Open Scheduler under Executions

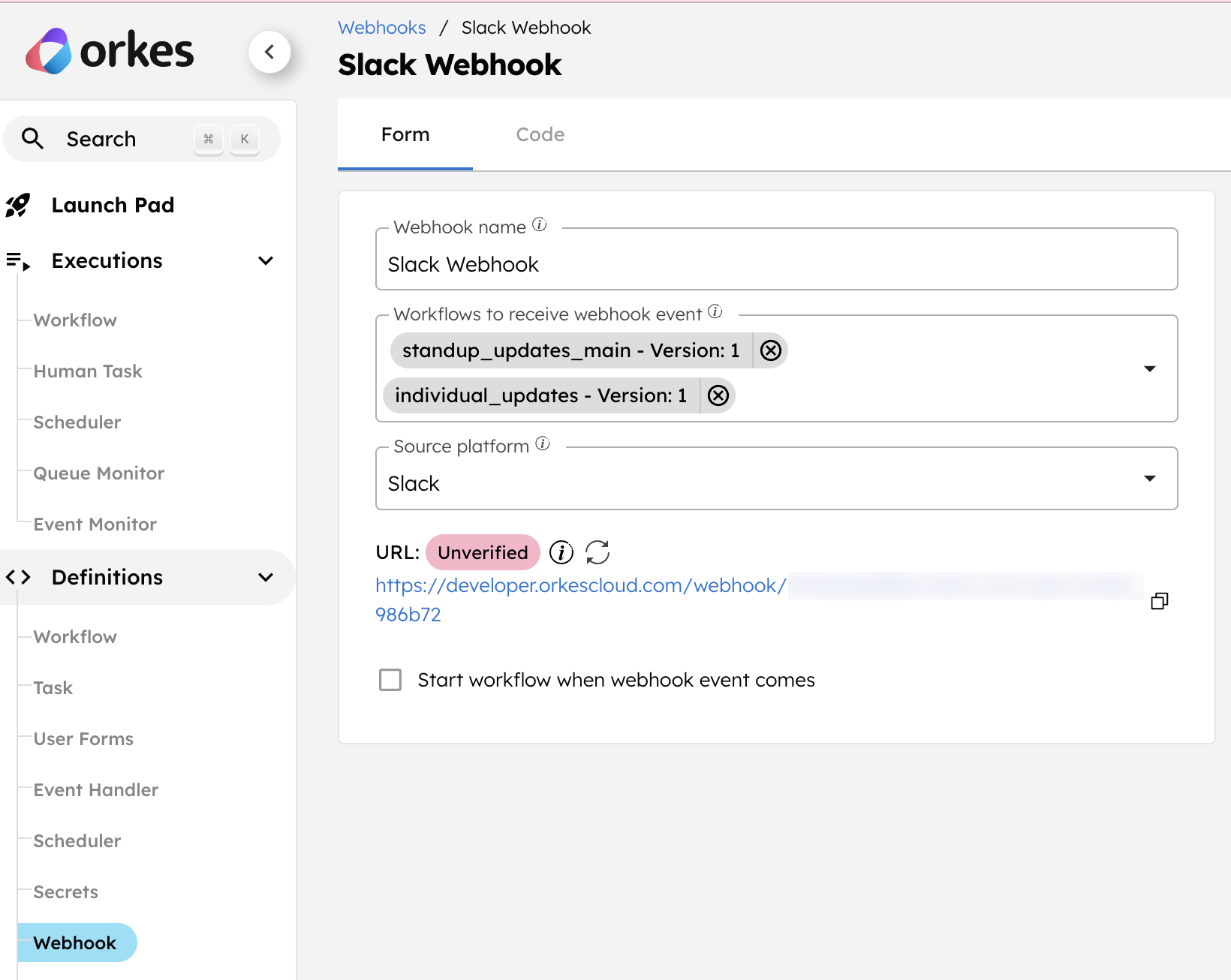click(x=77, y=422)
